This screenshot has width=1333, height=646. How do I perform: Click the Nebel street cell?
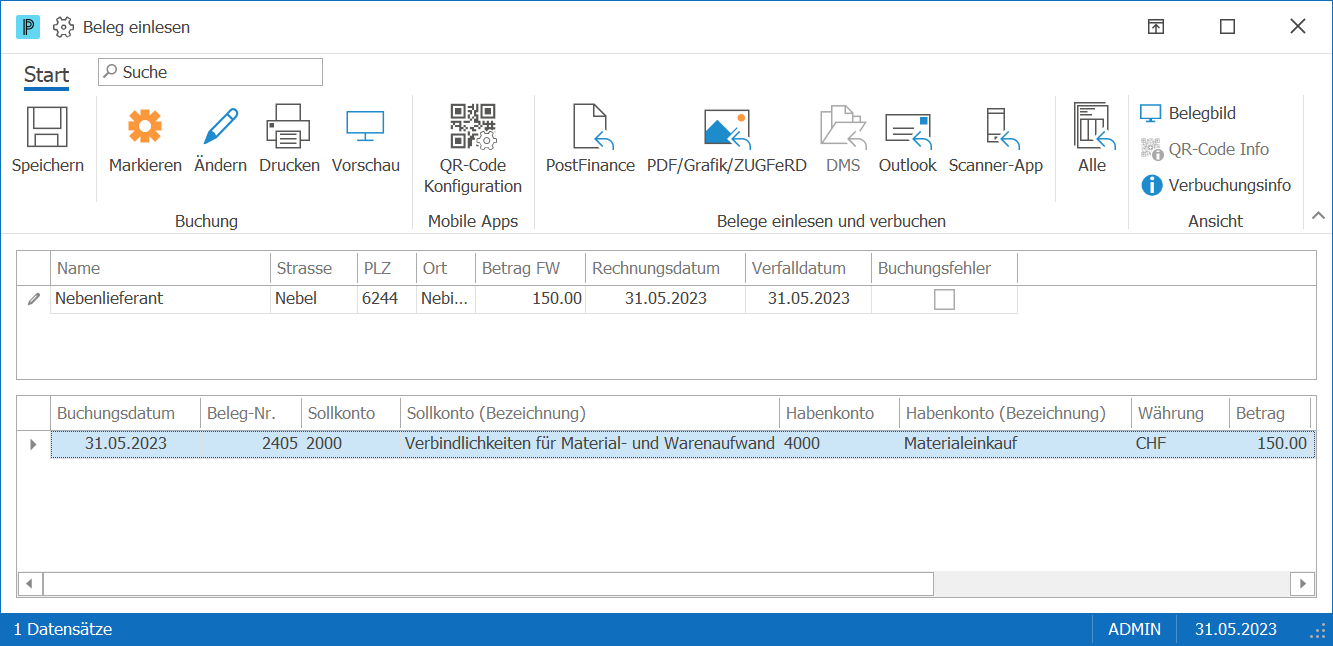point(314,299)
